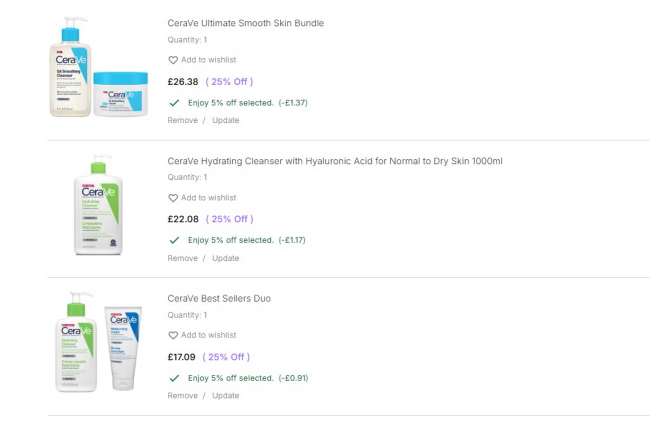Remove Best Sellers Duo from basket
Image resolution: width=650 pixels, height=427 pixels.
point(182,395)
